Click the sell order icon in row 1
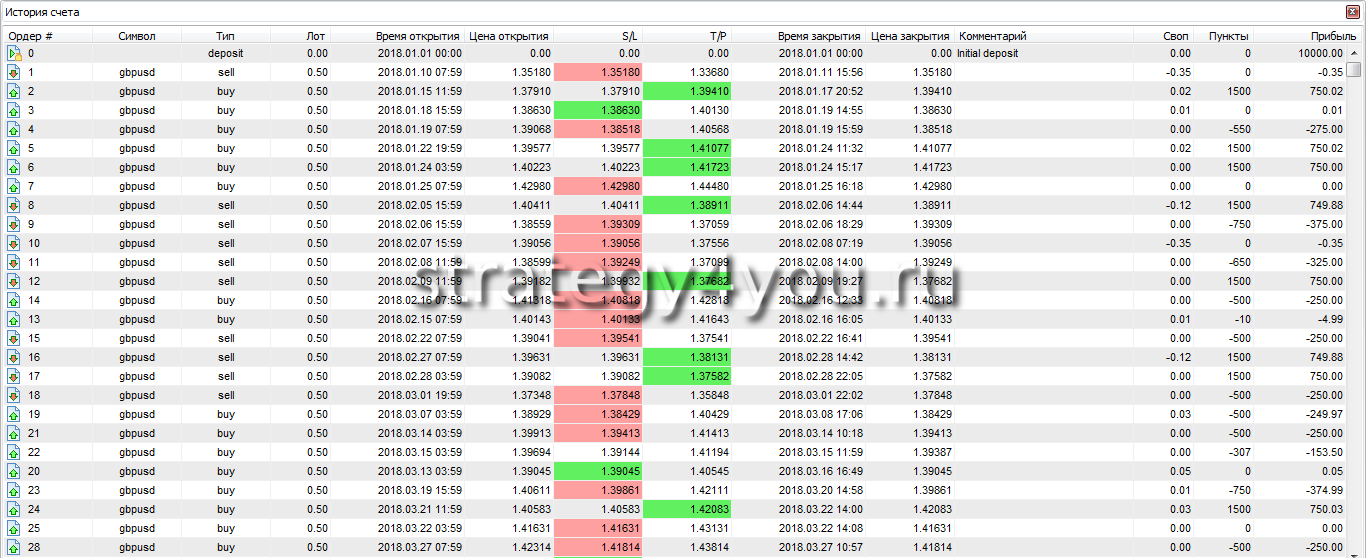Image resolution: width=1366 pixels, height=558 pixels. point(14,72)
